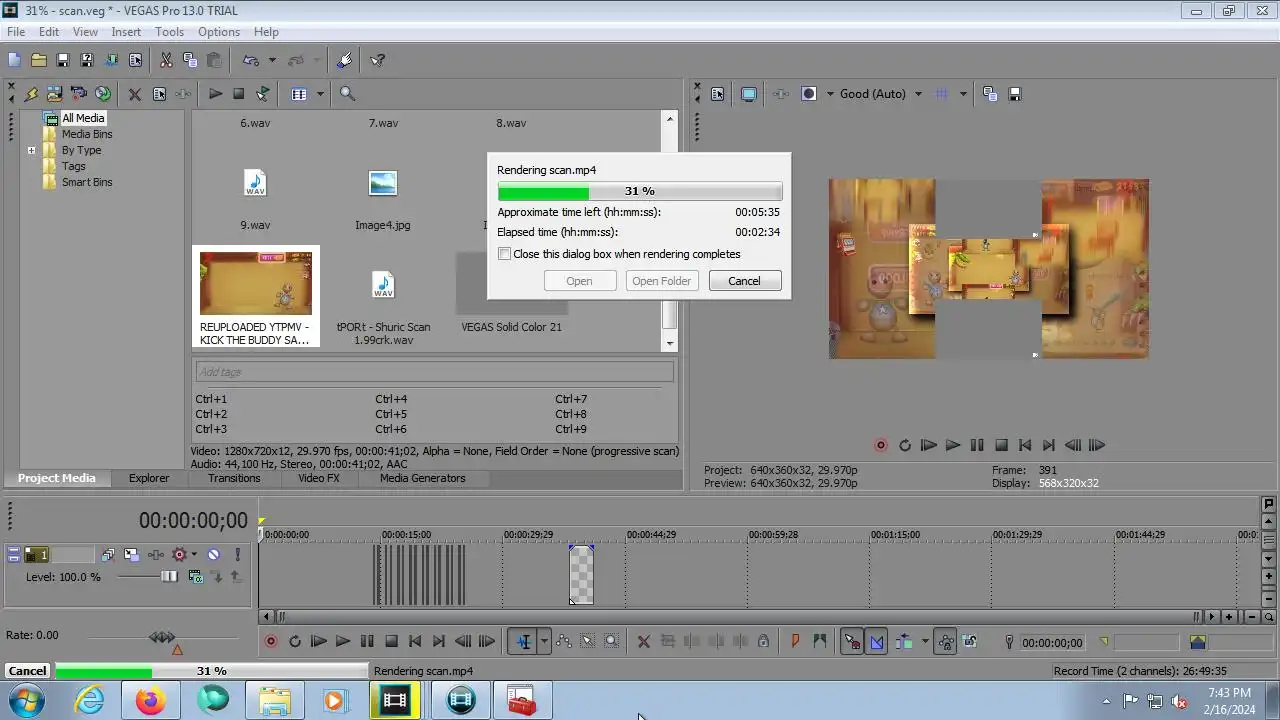Toggle Automatic Crossfades button
1280x720 pixels.
(877, 642)
